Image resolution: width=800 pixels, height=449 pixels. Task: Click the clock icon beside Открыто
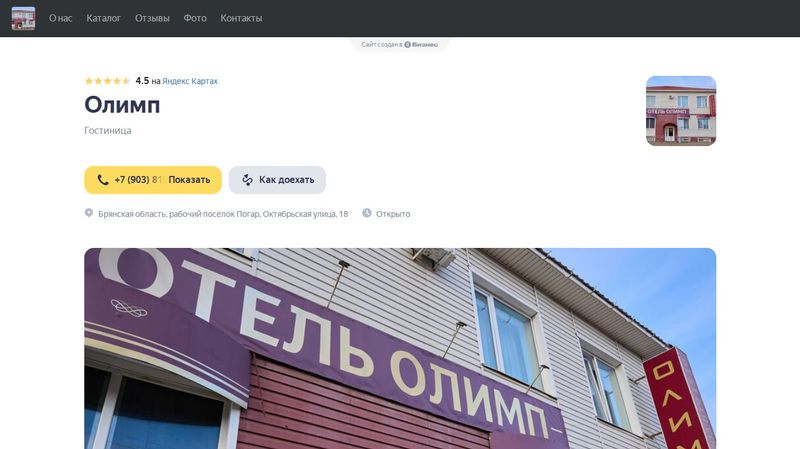pos(367,213)
